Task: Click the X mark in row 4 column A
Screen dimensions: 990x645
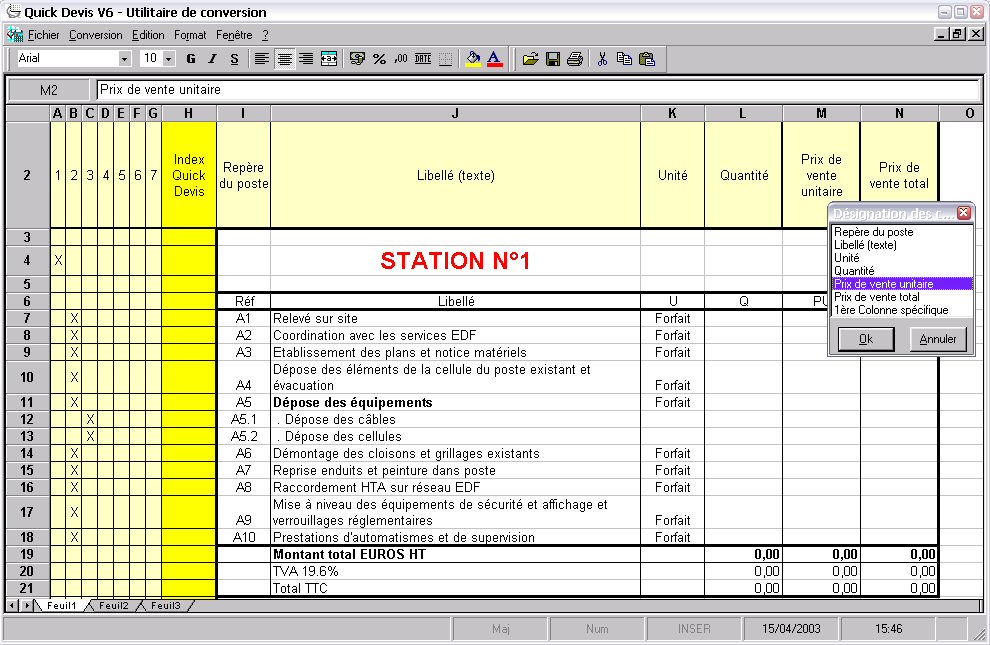Action: click(x=58, y=261)
